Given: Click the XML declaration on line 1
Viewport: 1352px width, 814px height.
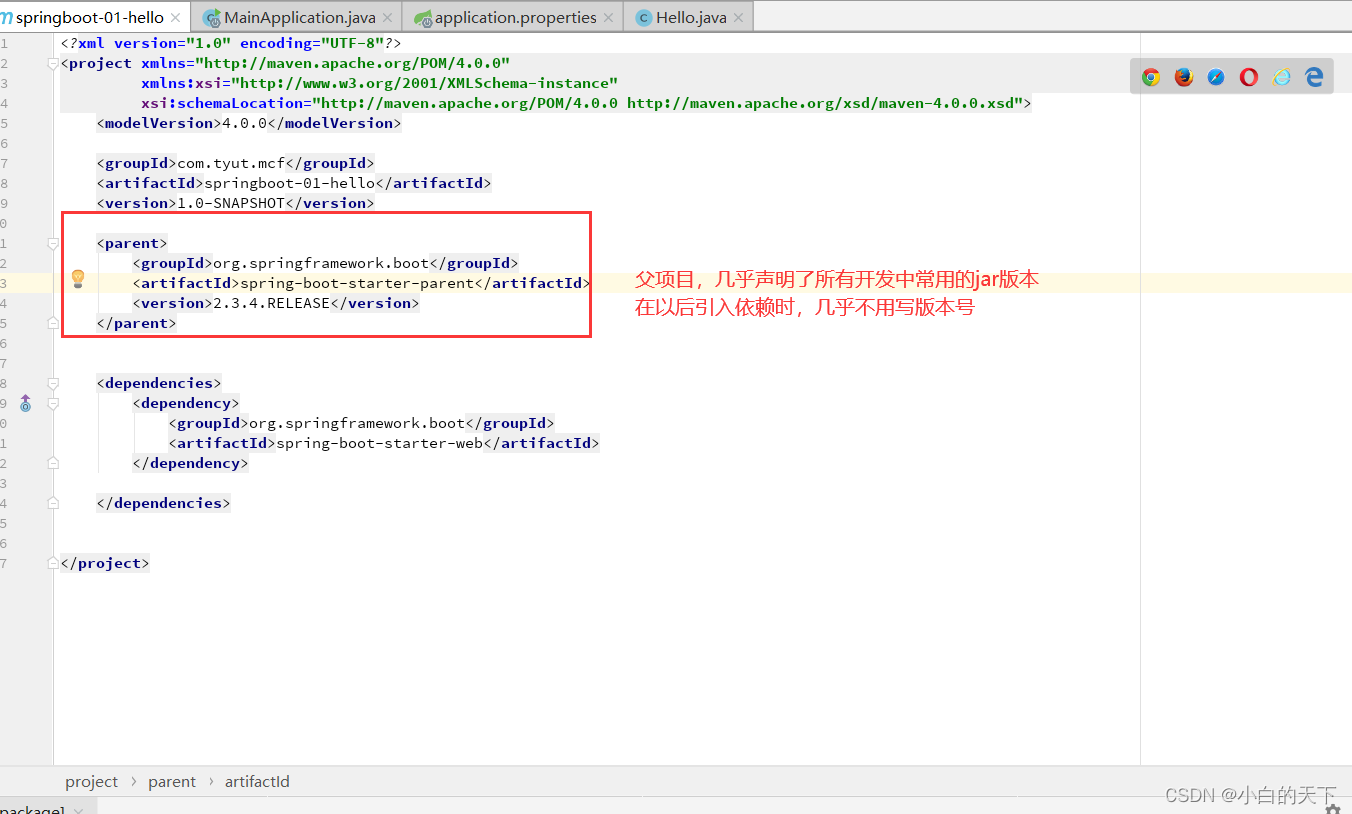Looking at the screenshot, I should 231,43.
